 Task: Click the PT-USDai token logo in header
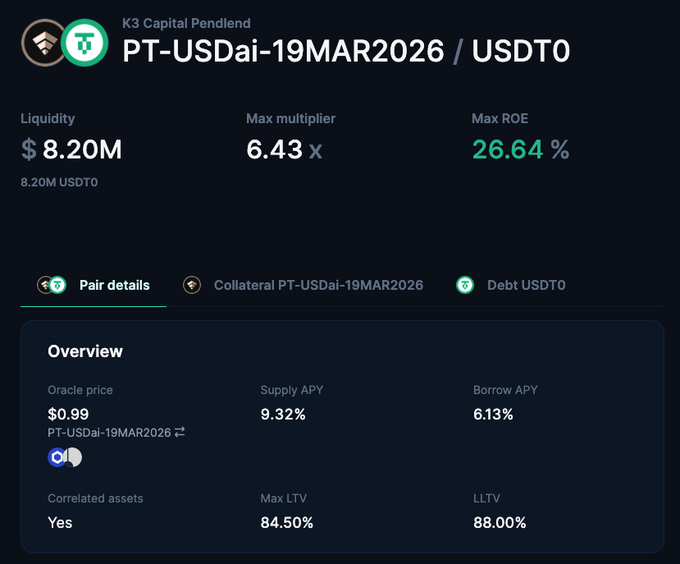[42, 41]
